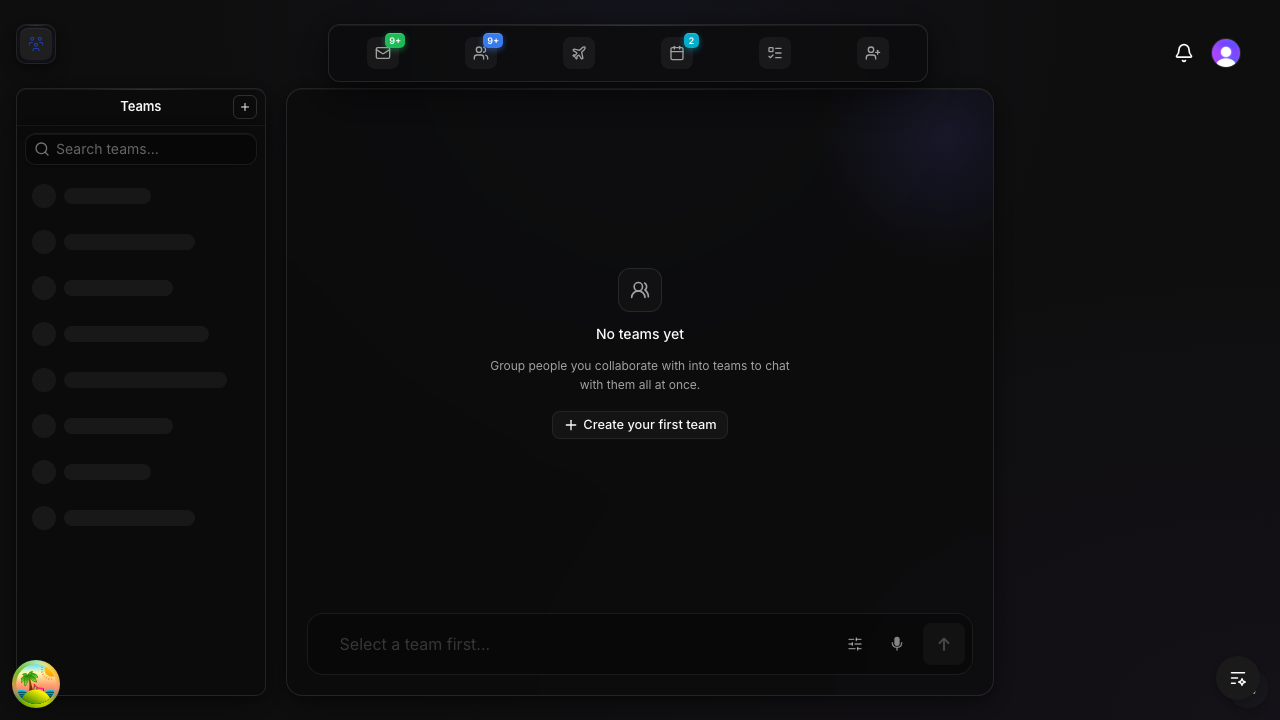
Task: Open the purple profile avatar
Action: pos(1226,53)
